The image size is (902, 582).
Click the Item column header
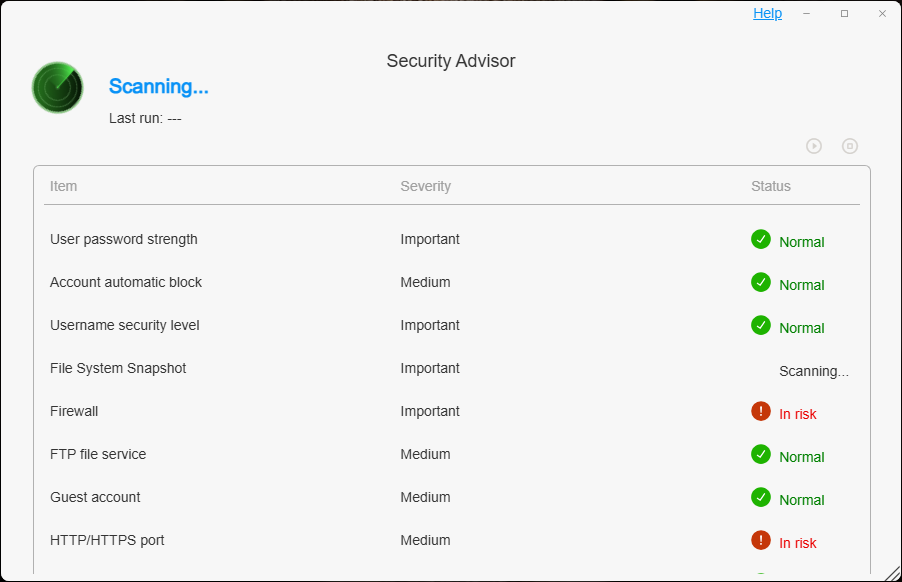point(63,186)
